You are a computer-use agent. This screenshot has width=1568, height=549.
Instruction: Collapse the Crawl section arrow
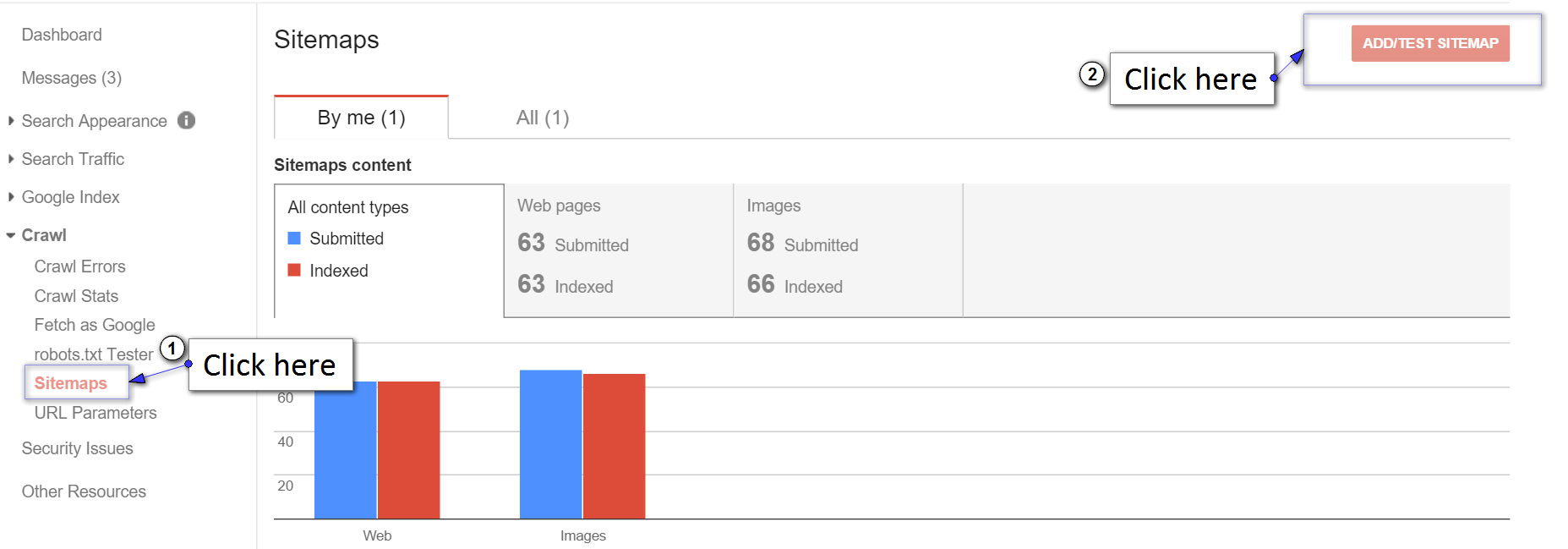[11, 235]
